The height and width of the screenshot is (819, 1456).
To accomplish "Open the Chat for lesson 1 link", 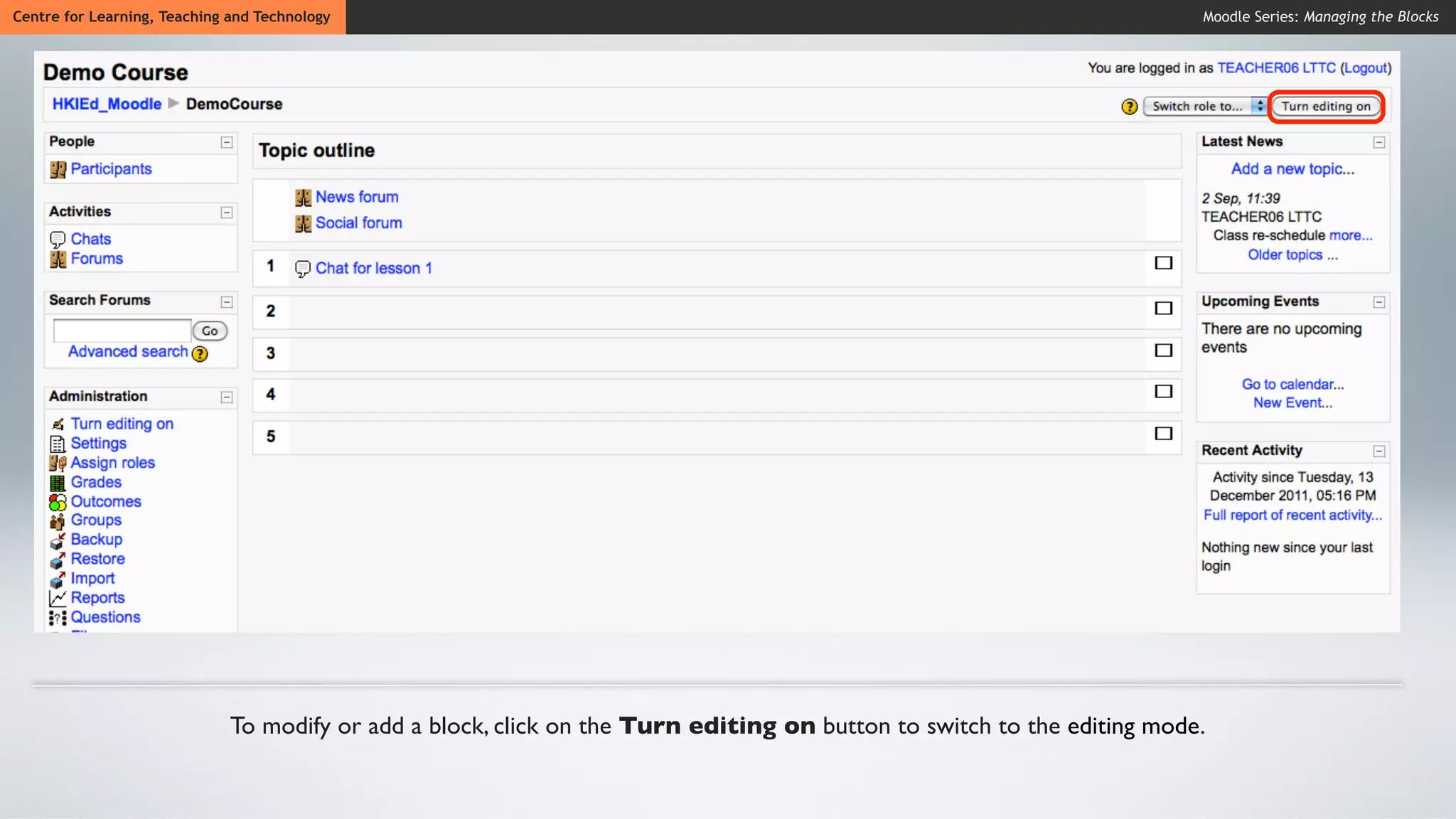I will click(373, 269).
